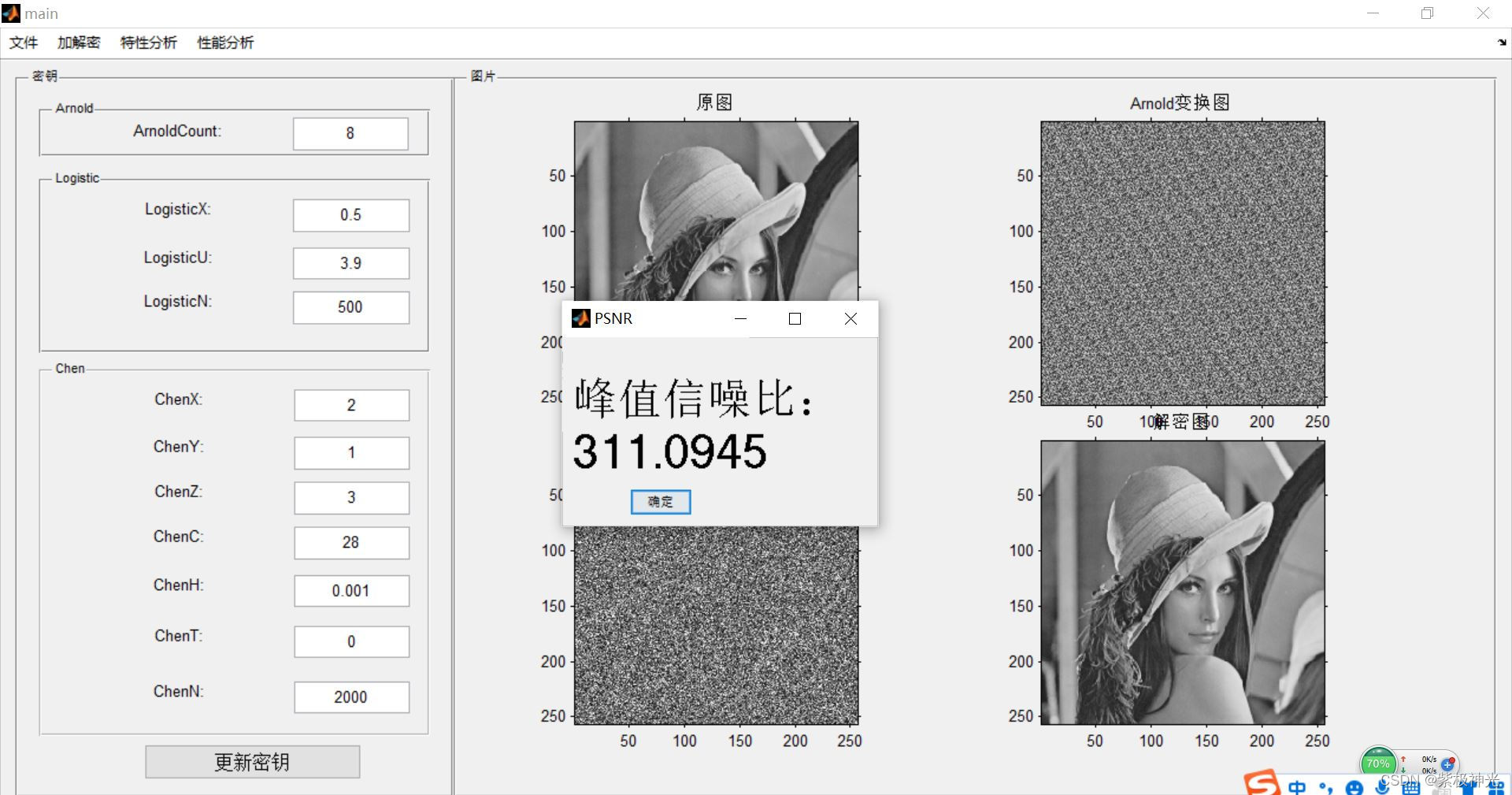Open the 文件 menu
The width and height of the screenshot is (1512, 795).
tap(24, 43)
